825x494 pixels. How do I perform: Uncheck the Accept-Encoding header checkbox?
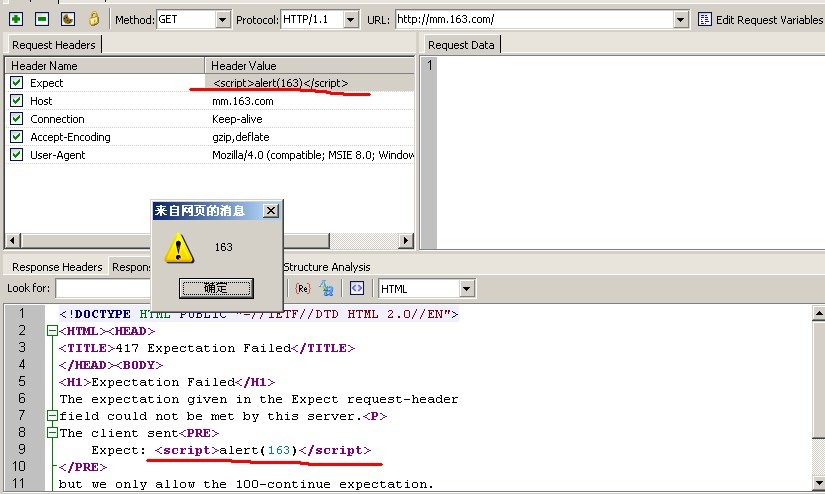coord(16,137)
